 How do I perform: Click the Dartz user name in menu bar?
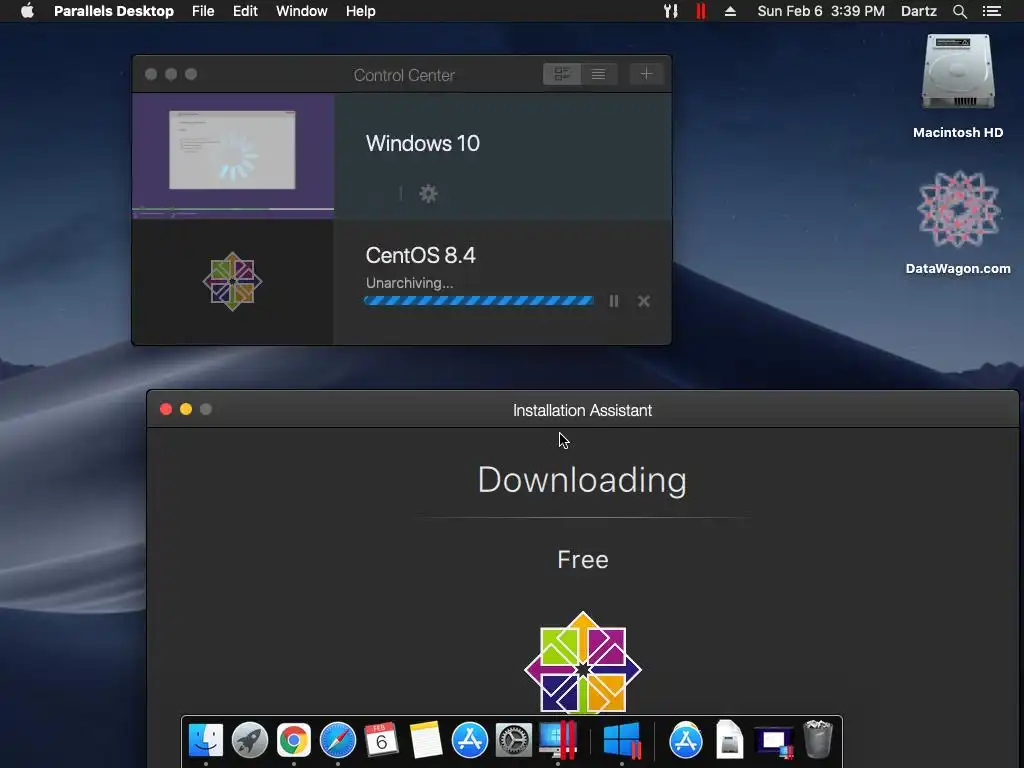pyautogui.click(x=918, y=11)
